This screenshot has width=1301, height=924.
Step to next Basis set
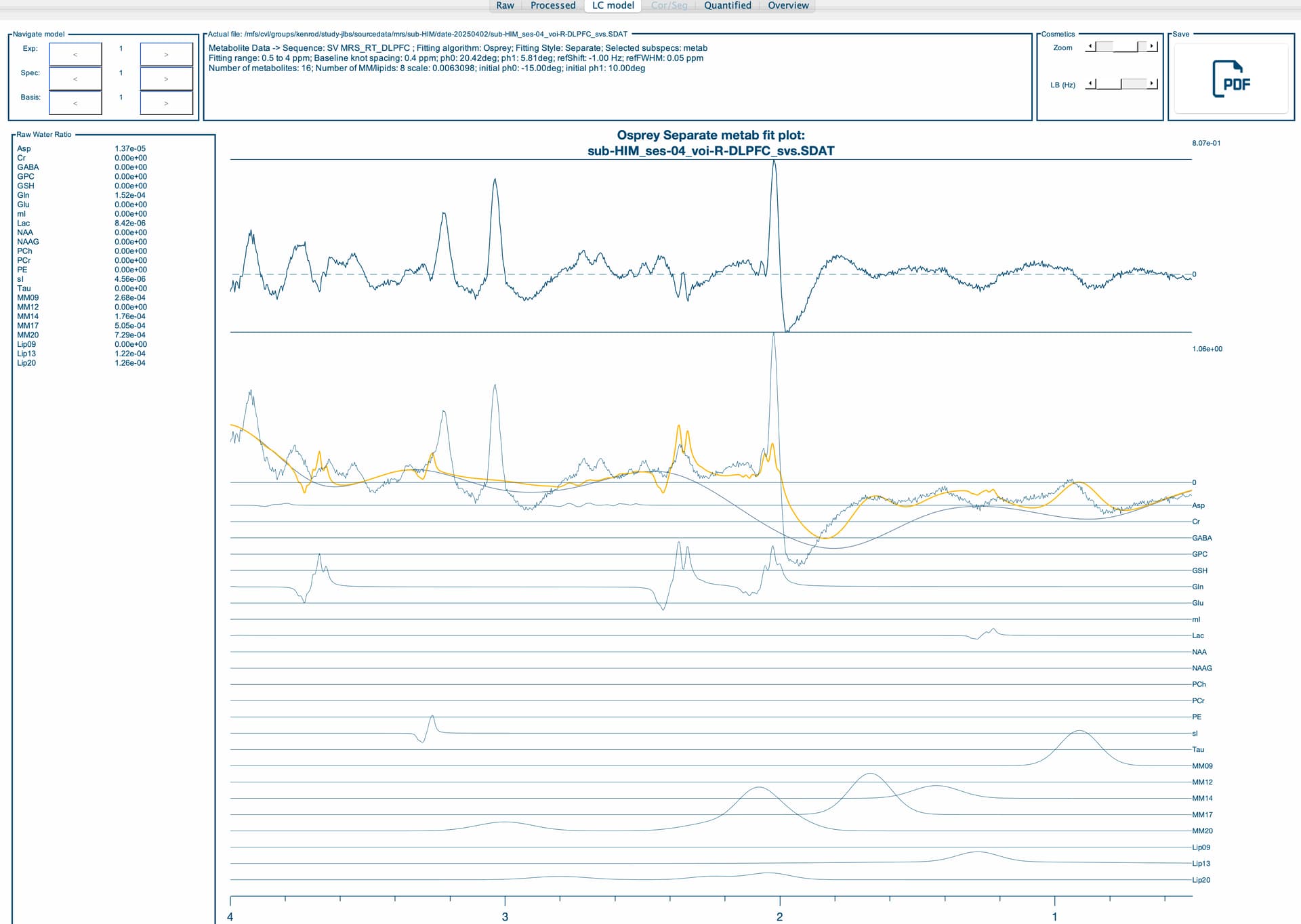pos(166,103)
